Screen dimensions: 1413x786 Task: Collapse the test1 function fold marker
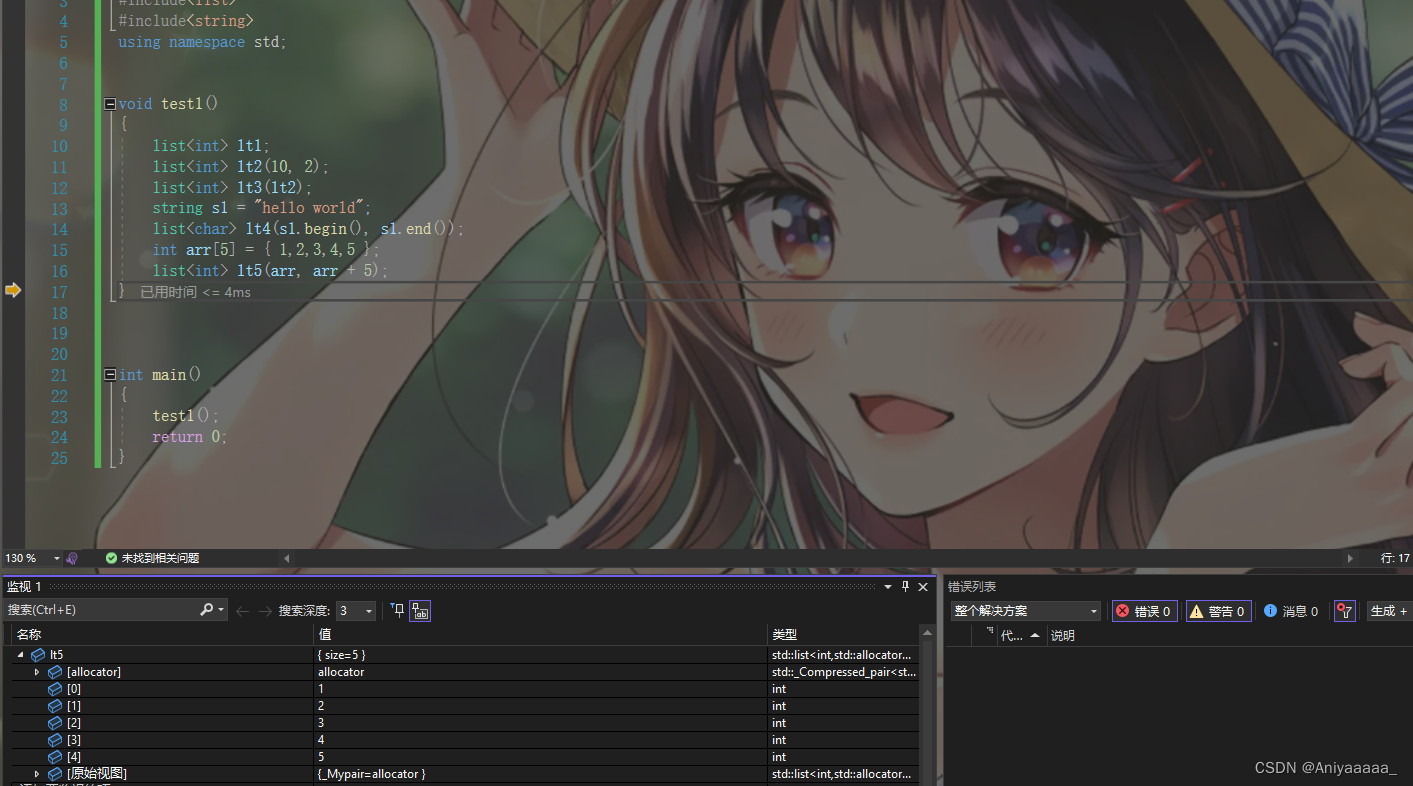point(111,104)
